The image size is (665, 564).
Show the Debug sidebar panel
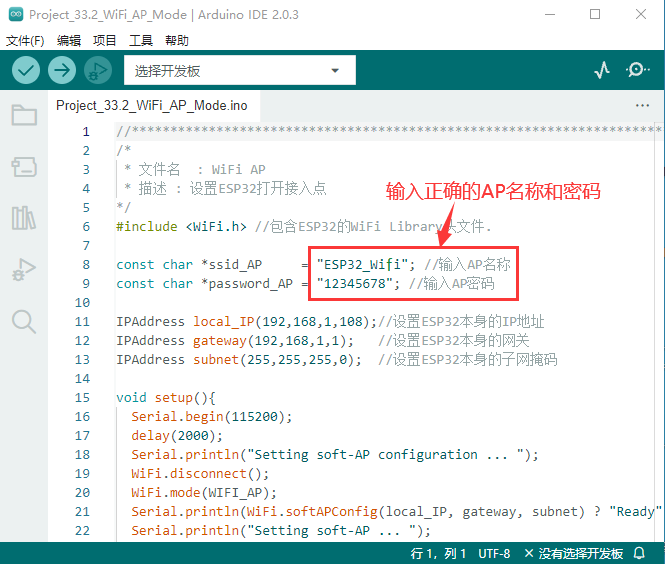click(24, 269)
